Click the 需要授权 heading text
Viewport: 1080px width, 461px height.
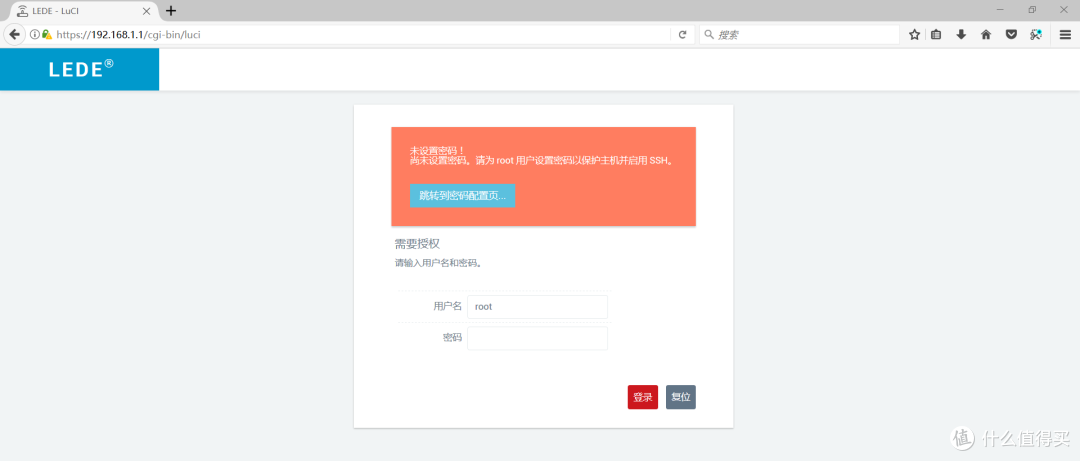point(417,243)
